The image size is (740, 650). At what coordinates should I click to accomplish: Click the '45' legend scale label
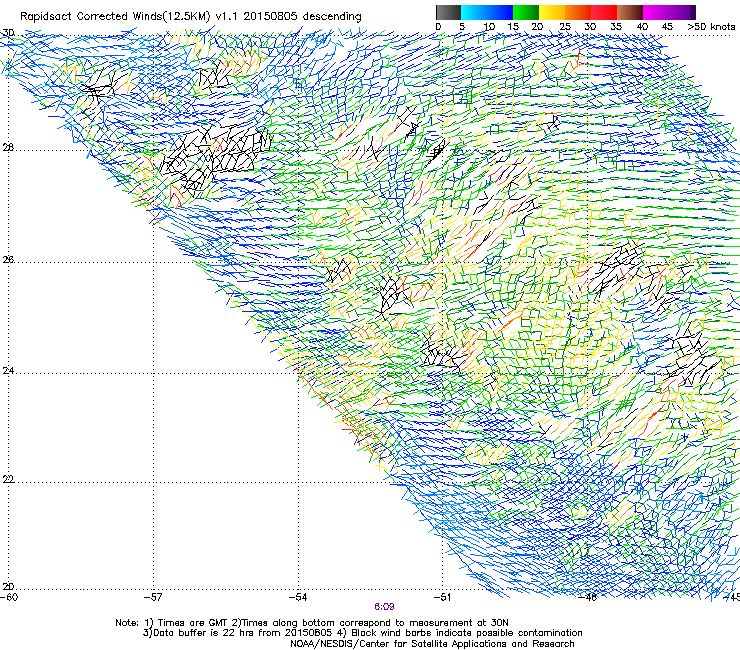click(x=667, y=27)
